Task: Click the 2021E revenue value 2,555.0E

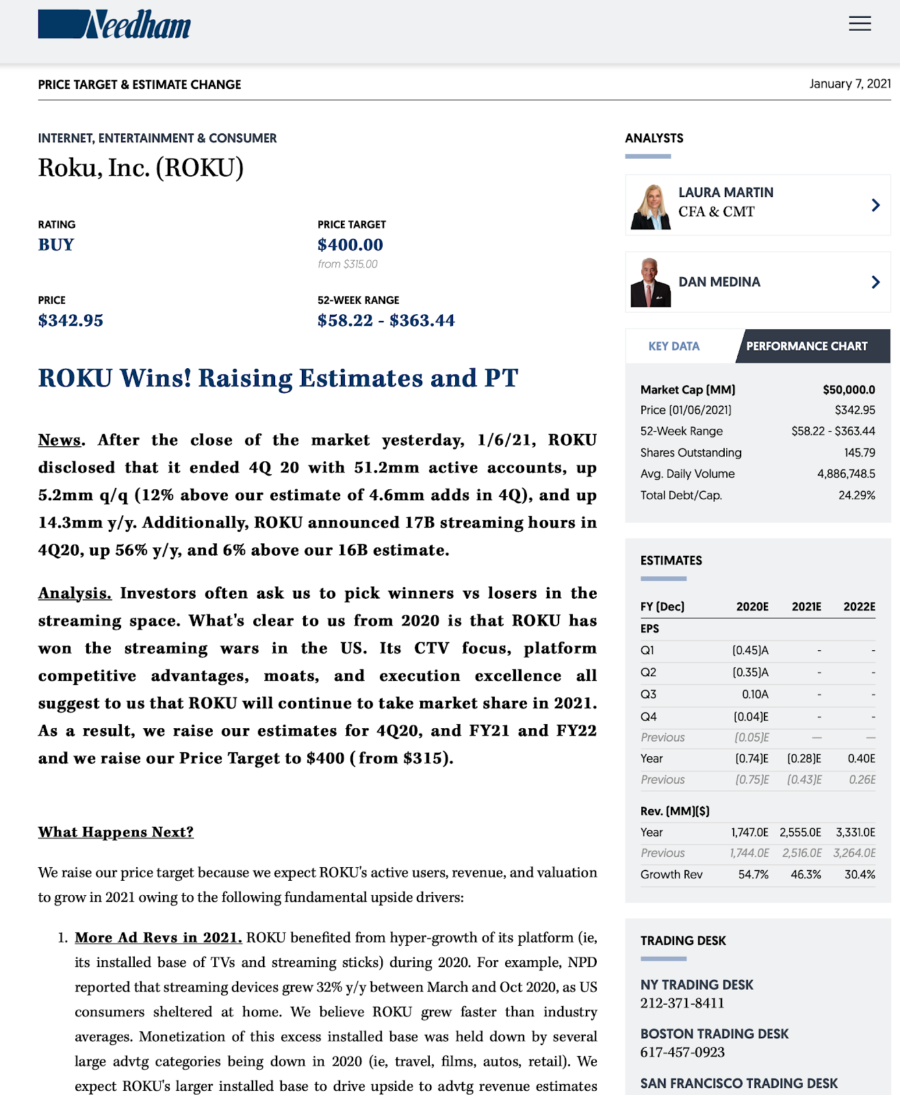Action: [x=800, y=832]
